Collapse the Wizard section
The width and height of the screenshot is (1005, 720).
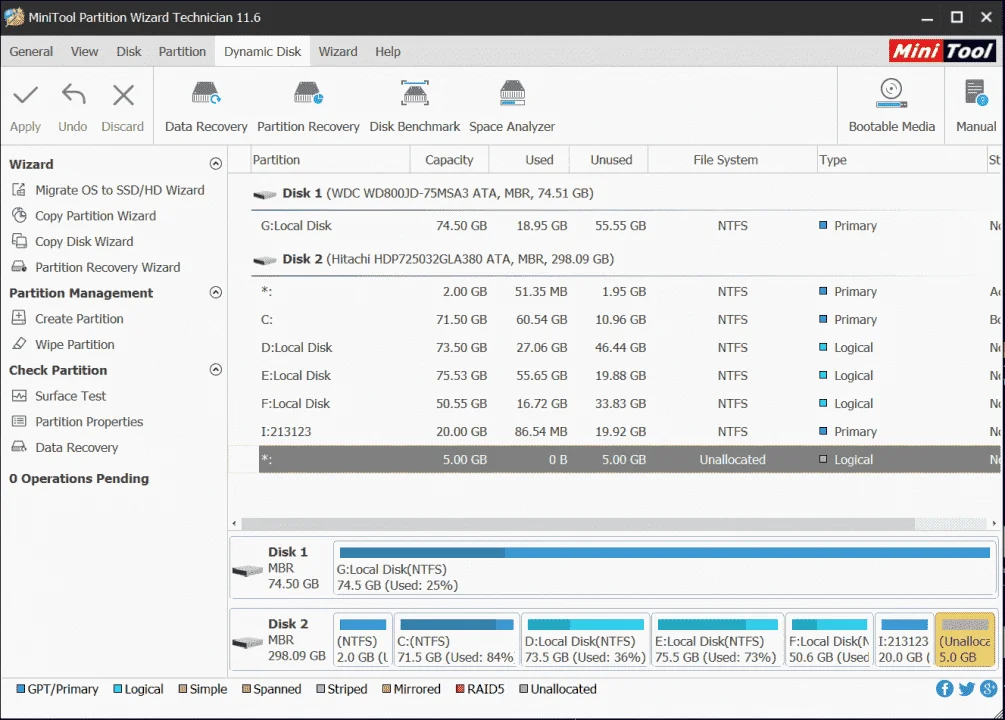point(216,163)
